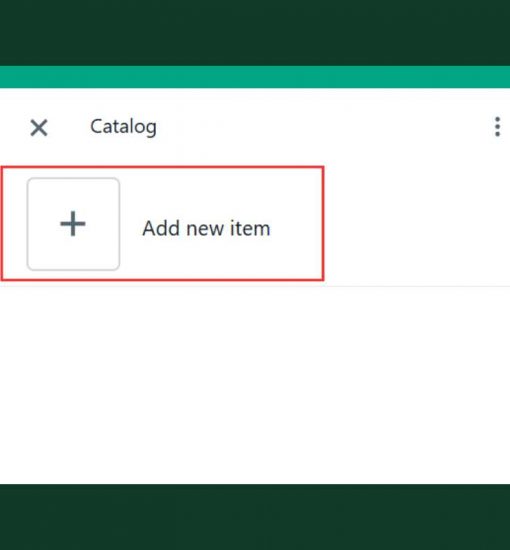Close the Catalog panel with the X
This screenshot has height=550, width=510.
click(39, 127)
